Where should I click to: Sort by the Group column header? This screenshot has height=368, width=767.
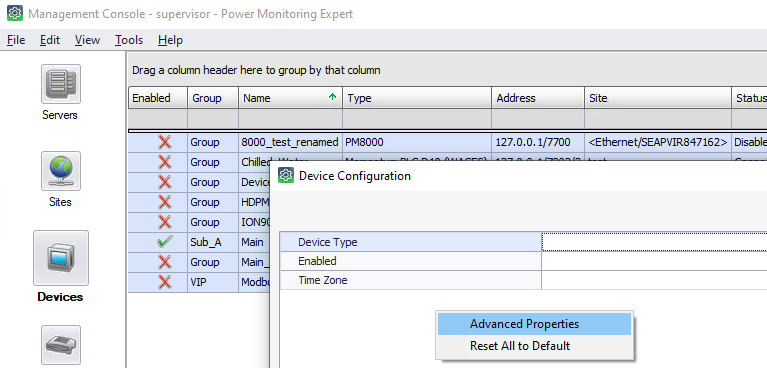[x=213, y=98]
